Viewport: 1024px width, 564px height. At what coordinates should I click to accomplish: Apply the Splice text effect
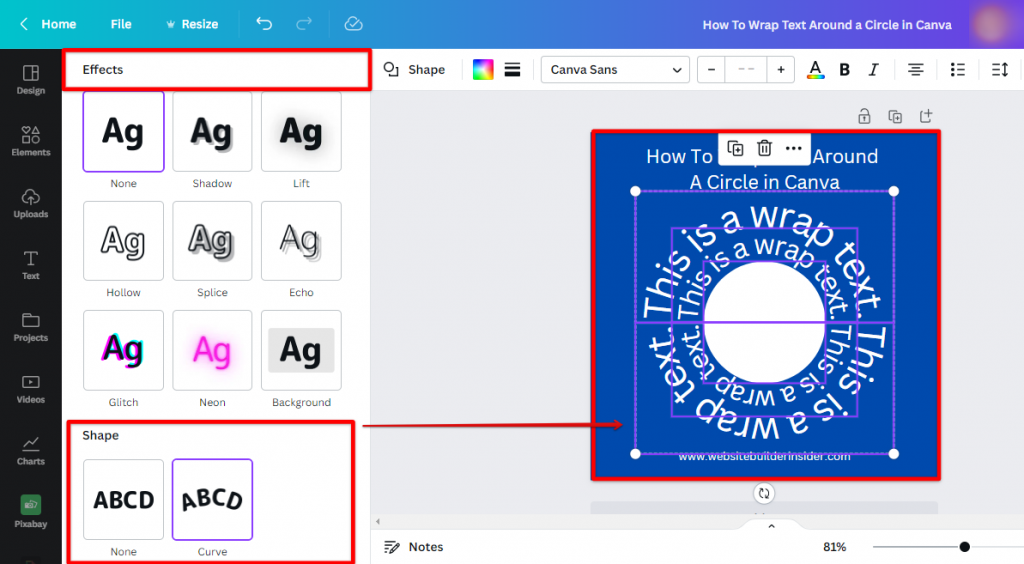[x=212, y=241]
